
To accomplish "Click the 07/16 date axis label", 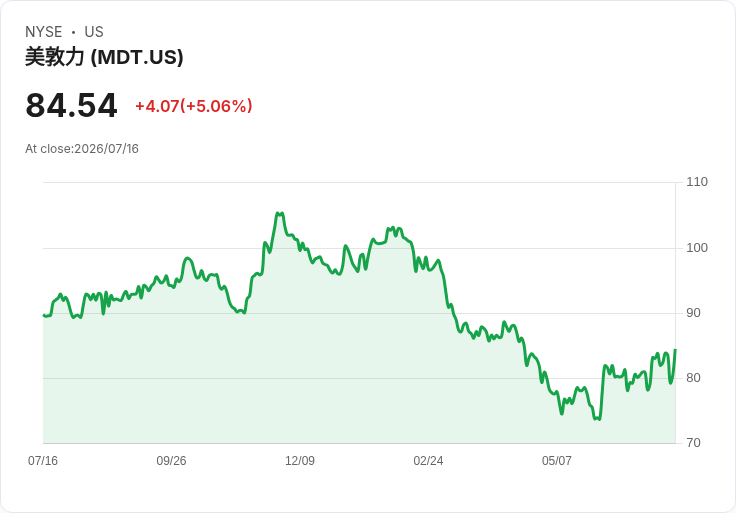I will 43,461.
